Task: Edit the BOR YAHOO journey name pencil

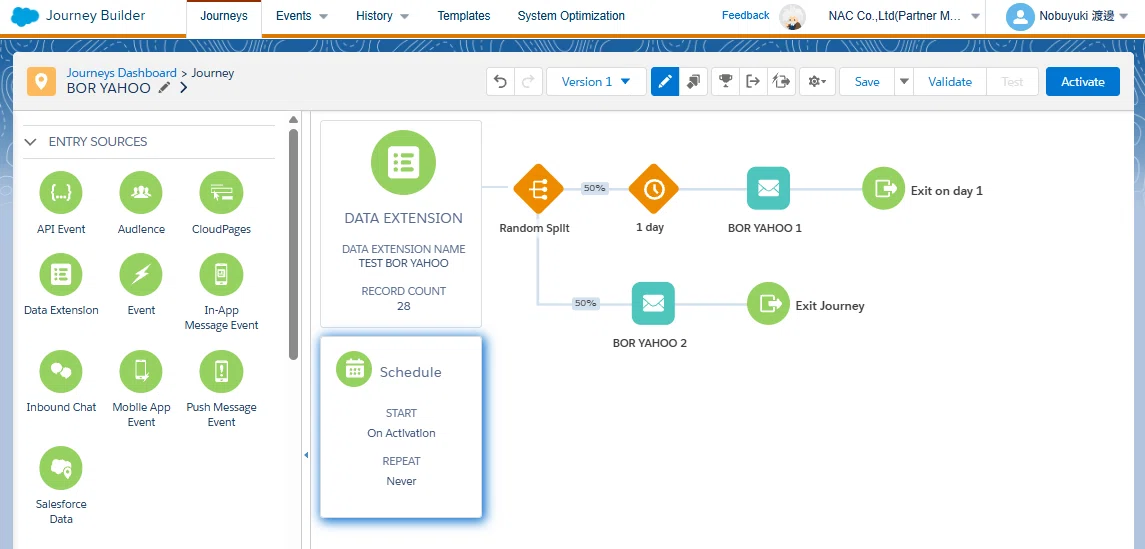Action: (165, 88)
